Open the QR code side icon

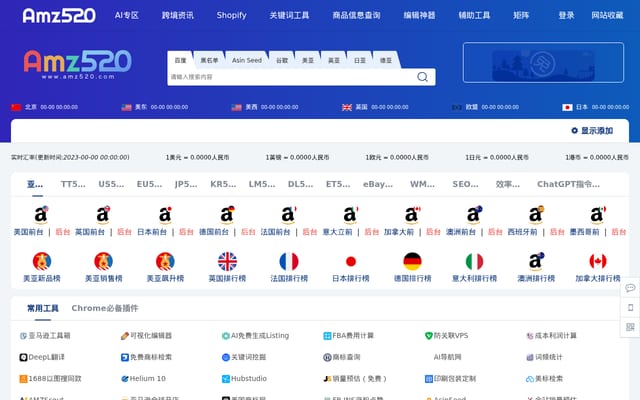click(630, 327)
